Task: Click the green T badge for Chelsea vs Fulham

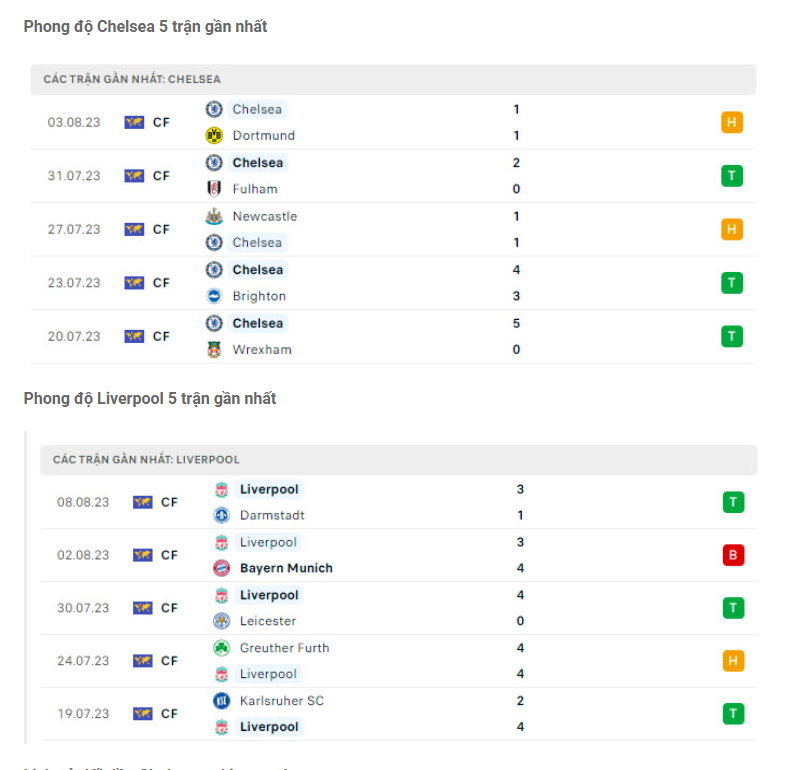Action: click(x=732, y=176)
